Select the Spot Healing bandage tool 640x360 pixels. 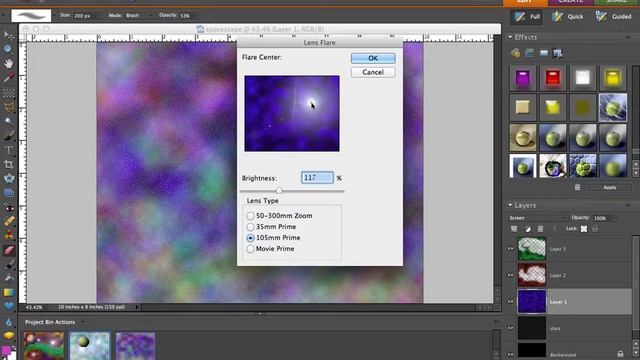[x=9, y=221]
